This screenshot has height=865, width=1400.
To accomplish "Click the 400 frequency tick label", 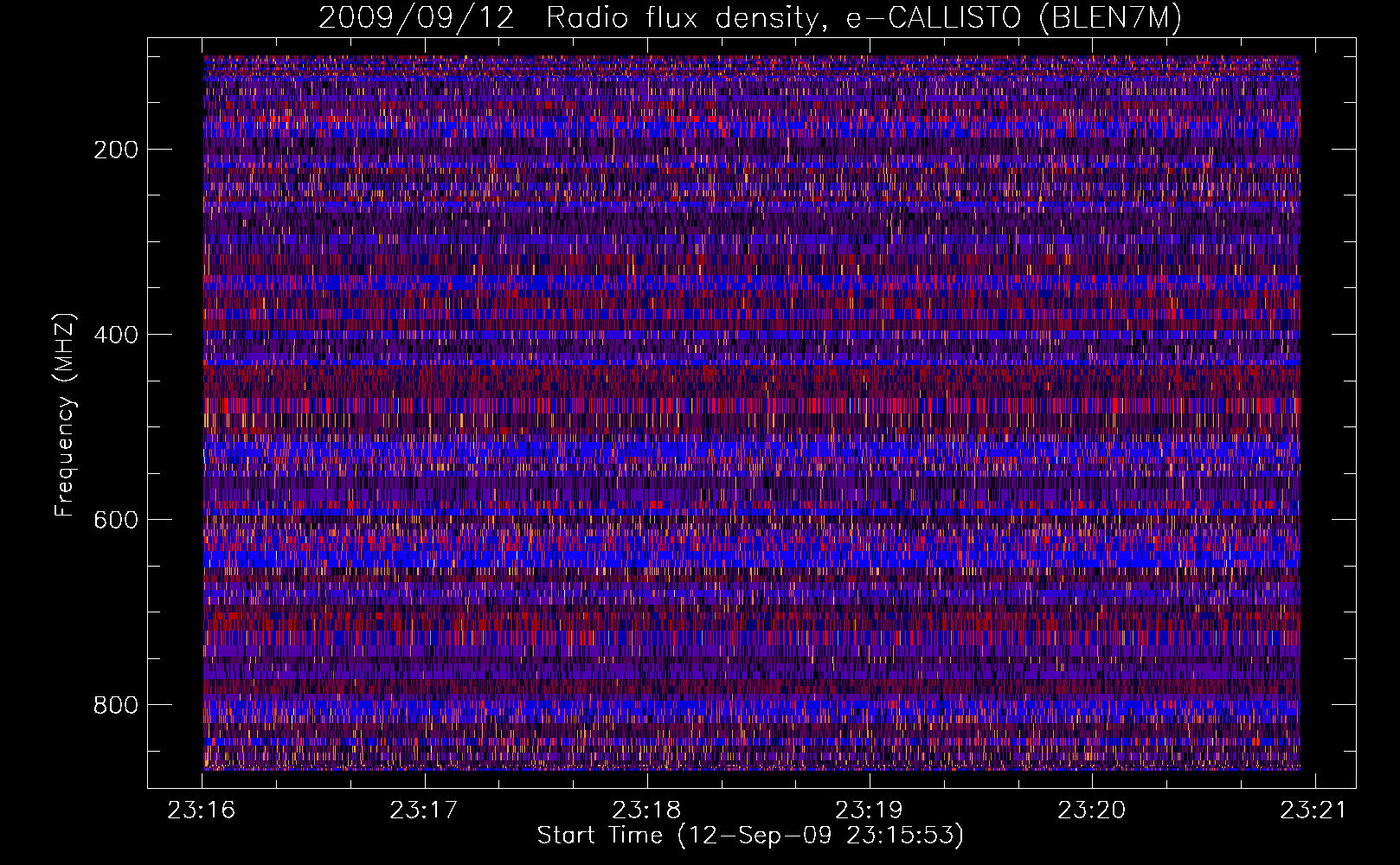I will coord(116,335).
